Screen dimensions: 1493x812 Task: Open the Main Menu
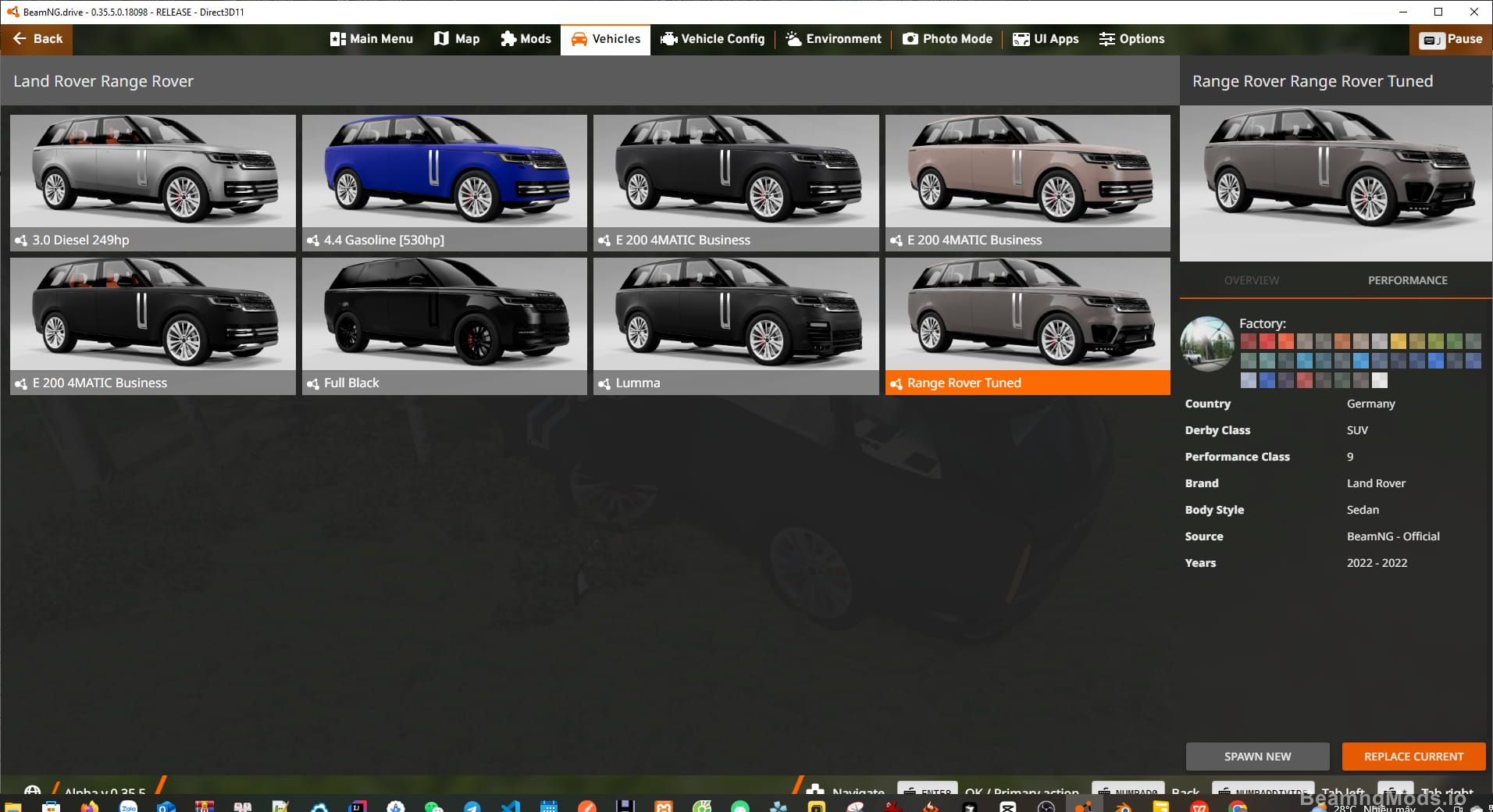(x=372, y=38)
